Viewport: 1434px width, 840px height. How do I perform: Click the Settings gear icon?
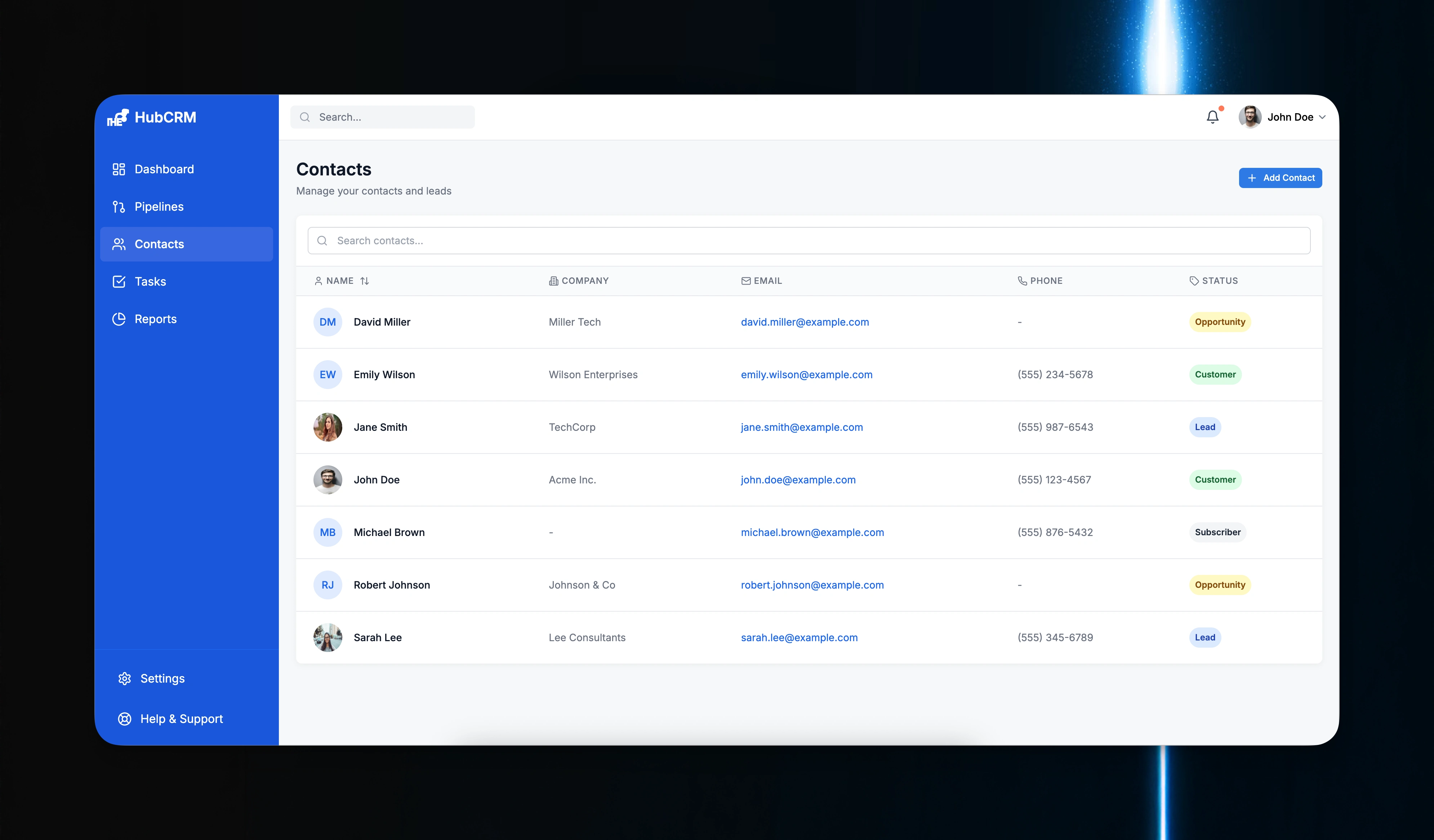(x=125, y=679)
